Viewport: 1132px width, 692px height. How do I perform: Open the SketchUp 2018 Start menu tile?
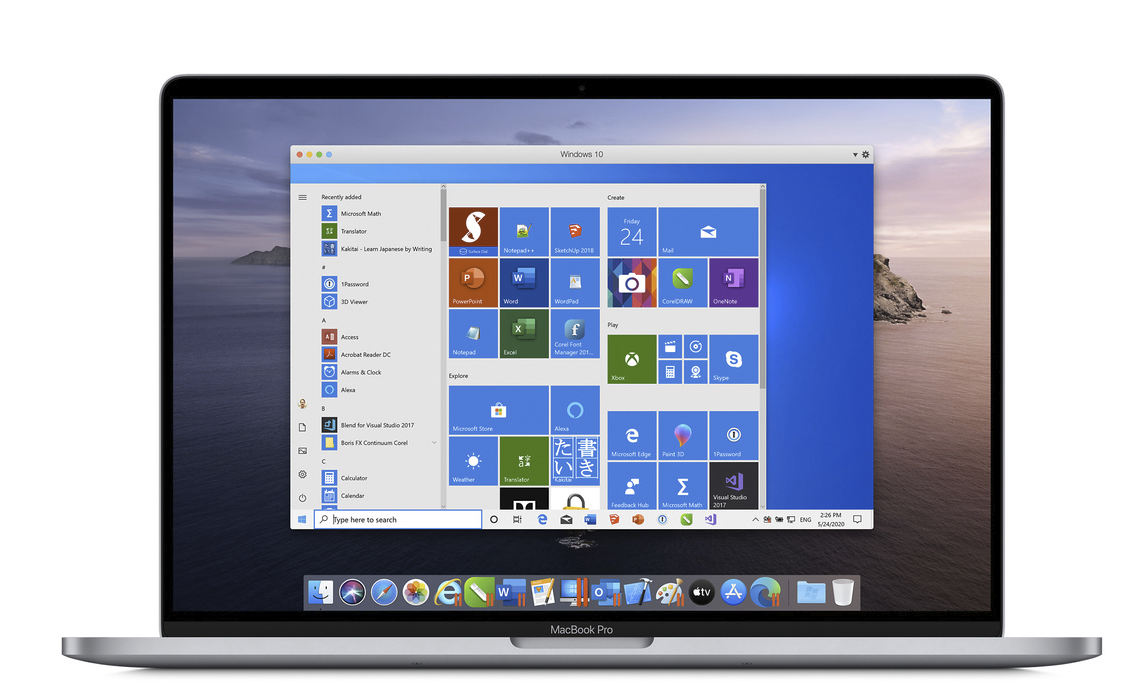click(575, 232)
